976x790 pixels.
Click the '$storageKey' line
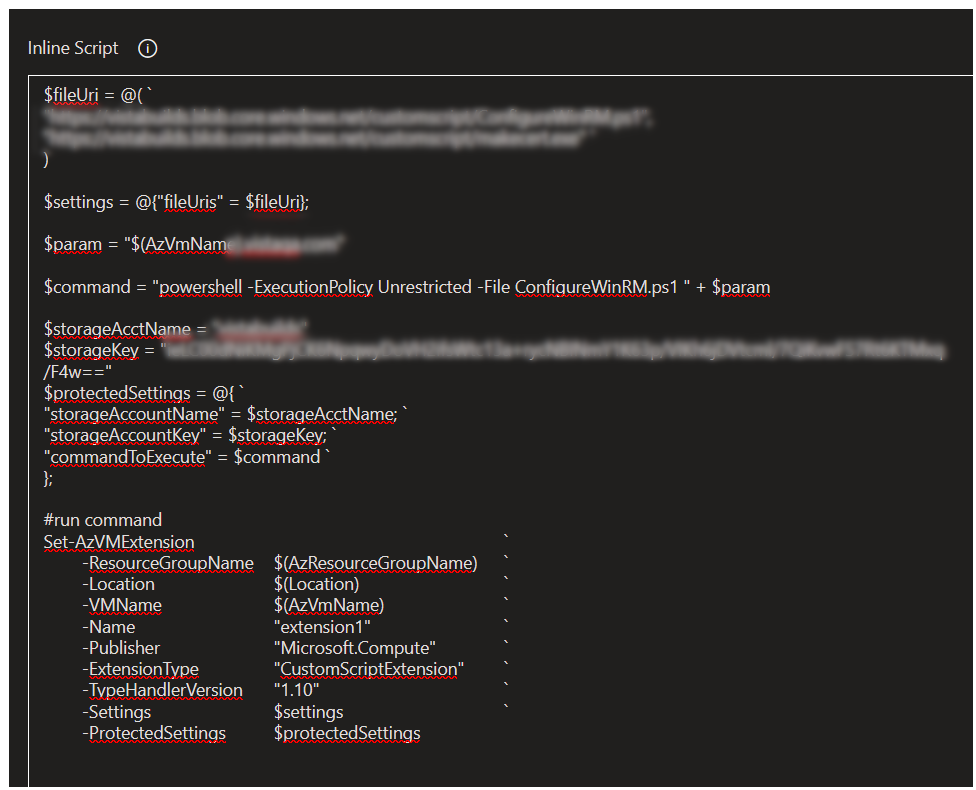(494, 350)
